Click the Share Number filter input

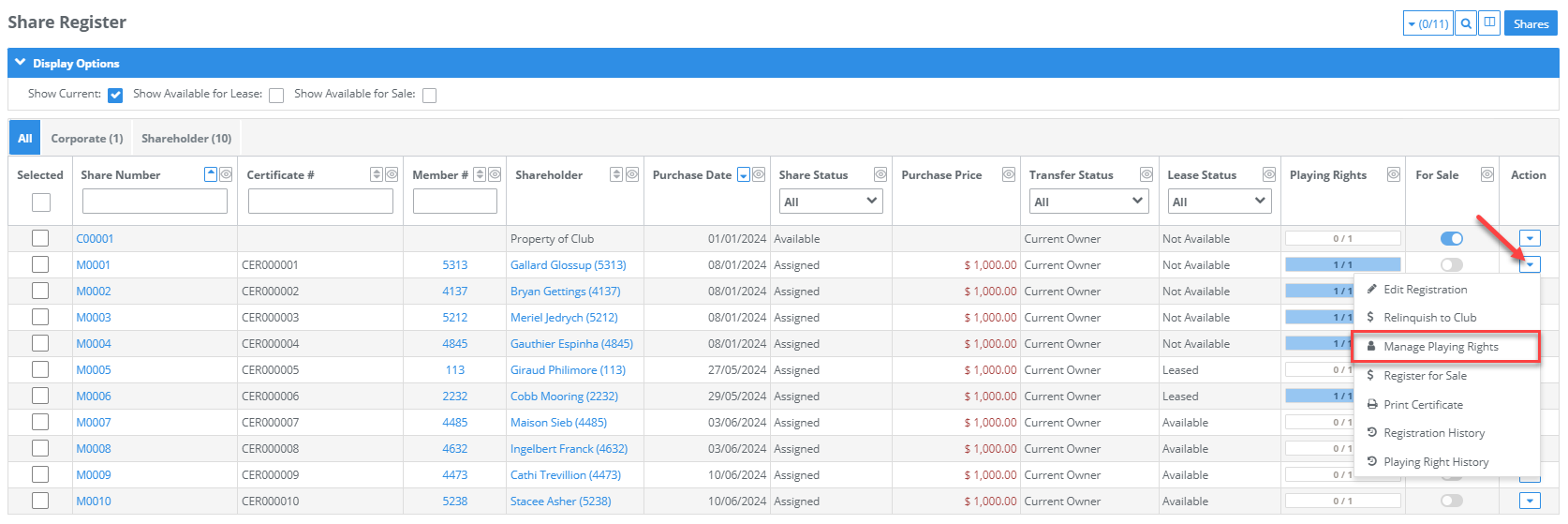(155, 201)
